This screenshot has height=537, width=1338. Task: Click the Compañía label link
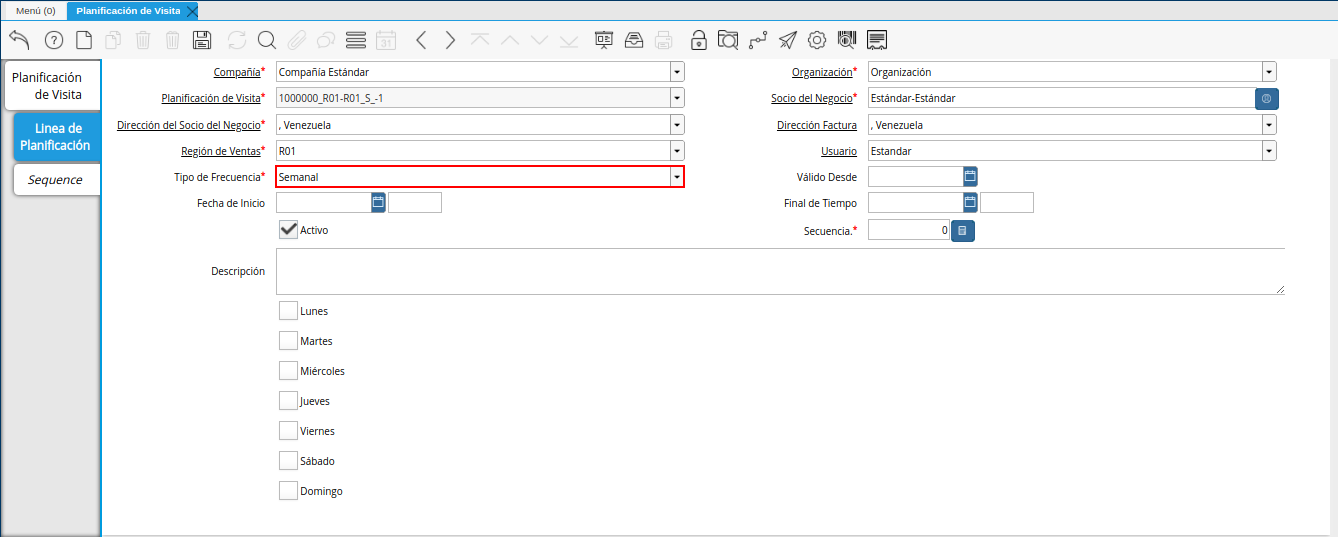[x=237, y=72]
